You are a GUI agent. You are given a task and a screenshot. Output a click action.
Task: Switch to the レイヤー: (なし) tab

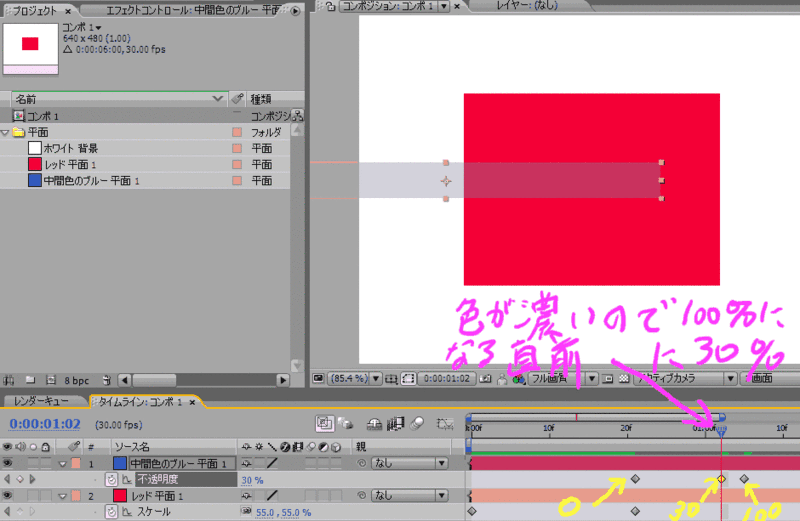click(527, 6)
